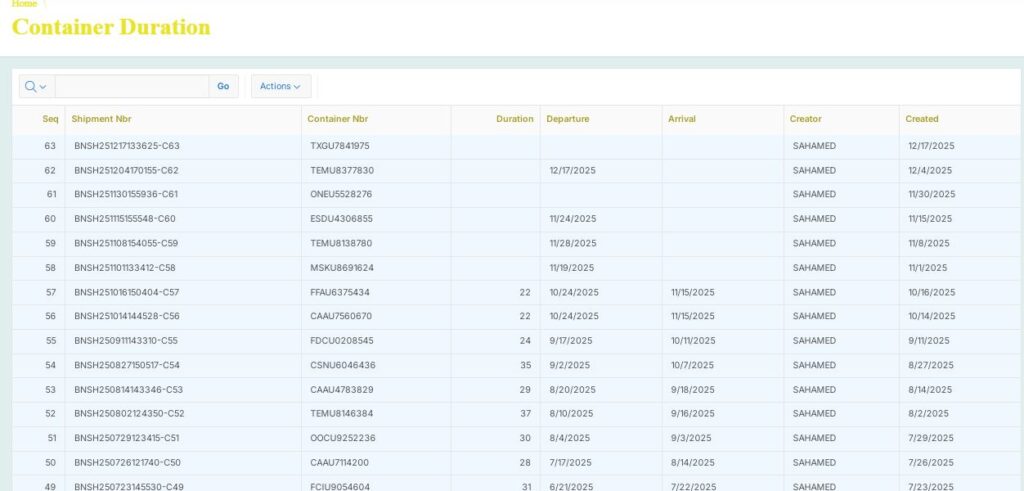1024x491 pixels.
Task: Select the Duration column header
Action: [514, 119]
